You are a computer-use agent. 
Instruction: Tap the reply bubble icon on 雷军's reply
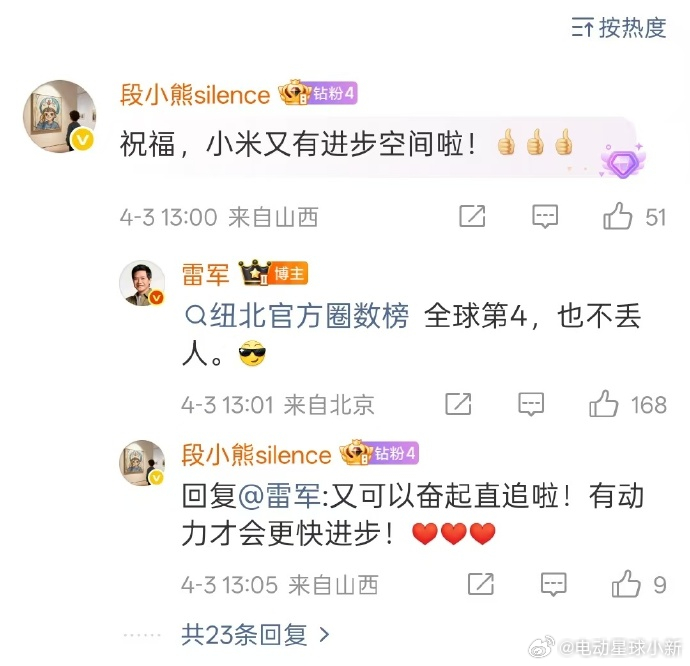531,404
